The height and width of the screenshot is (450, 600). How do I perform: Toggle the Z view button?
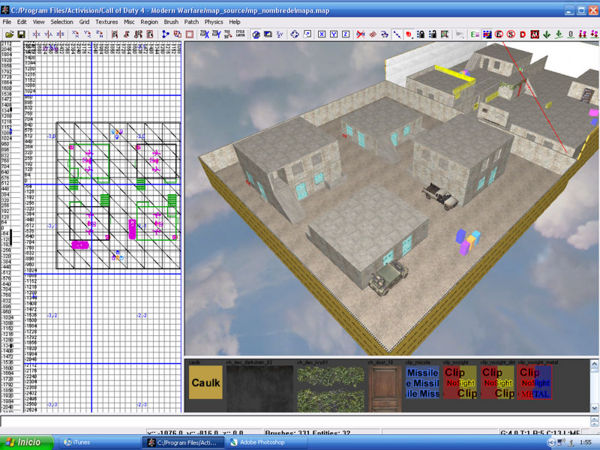click(x=346, y=34)
